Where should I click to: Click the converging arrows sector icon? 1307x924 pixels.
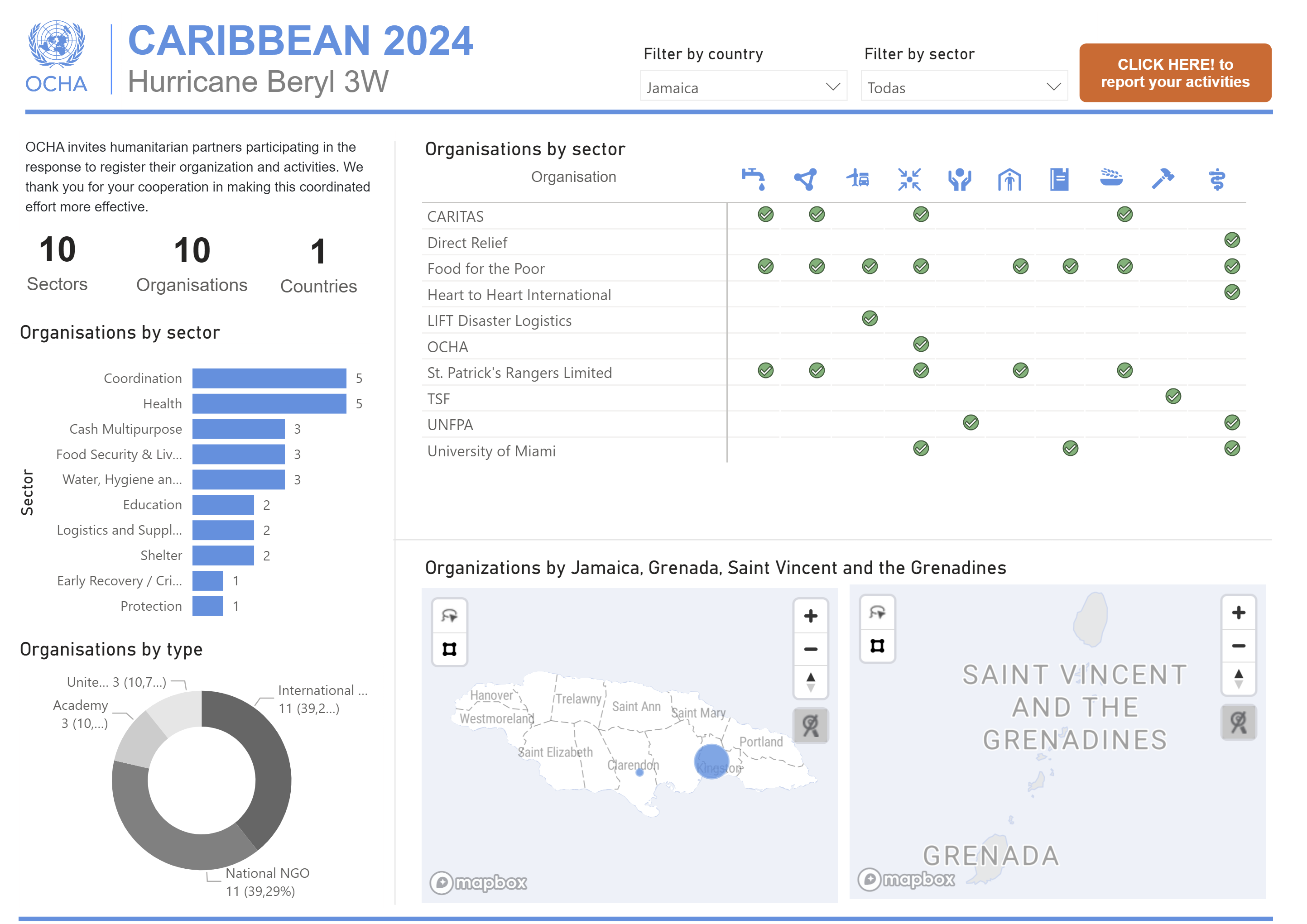pos(909,179)
